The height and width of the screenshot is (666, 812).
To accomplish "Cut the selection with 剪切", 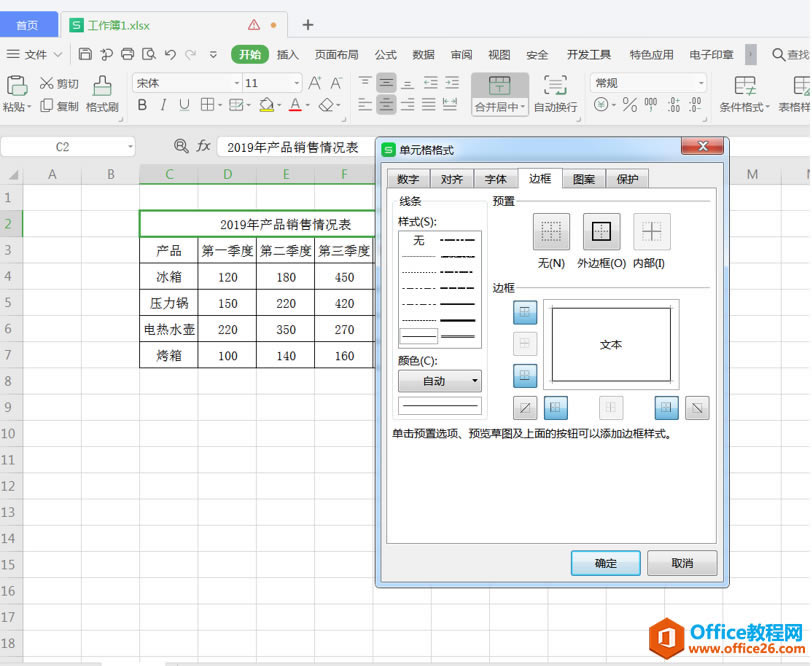I will (x=60, y=83).
